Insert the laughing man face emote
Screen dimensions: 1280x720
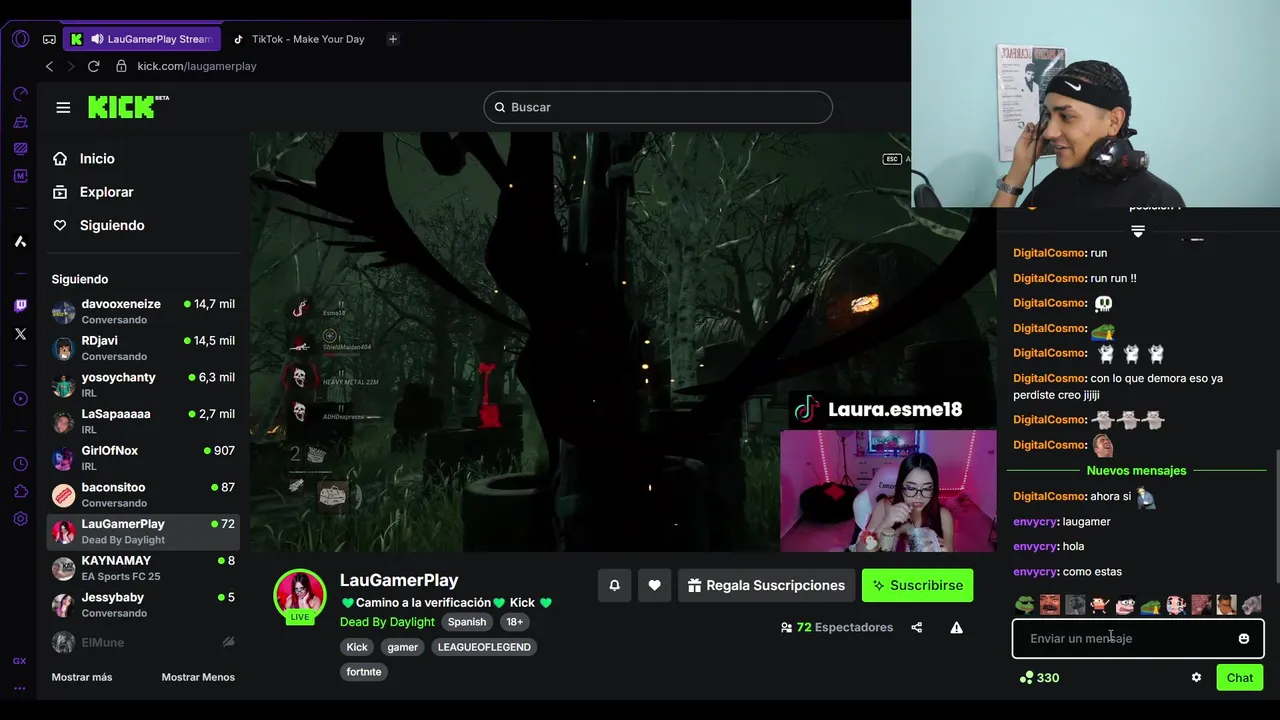(1049, 604)
